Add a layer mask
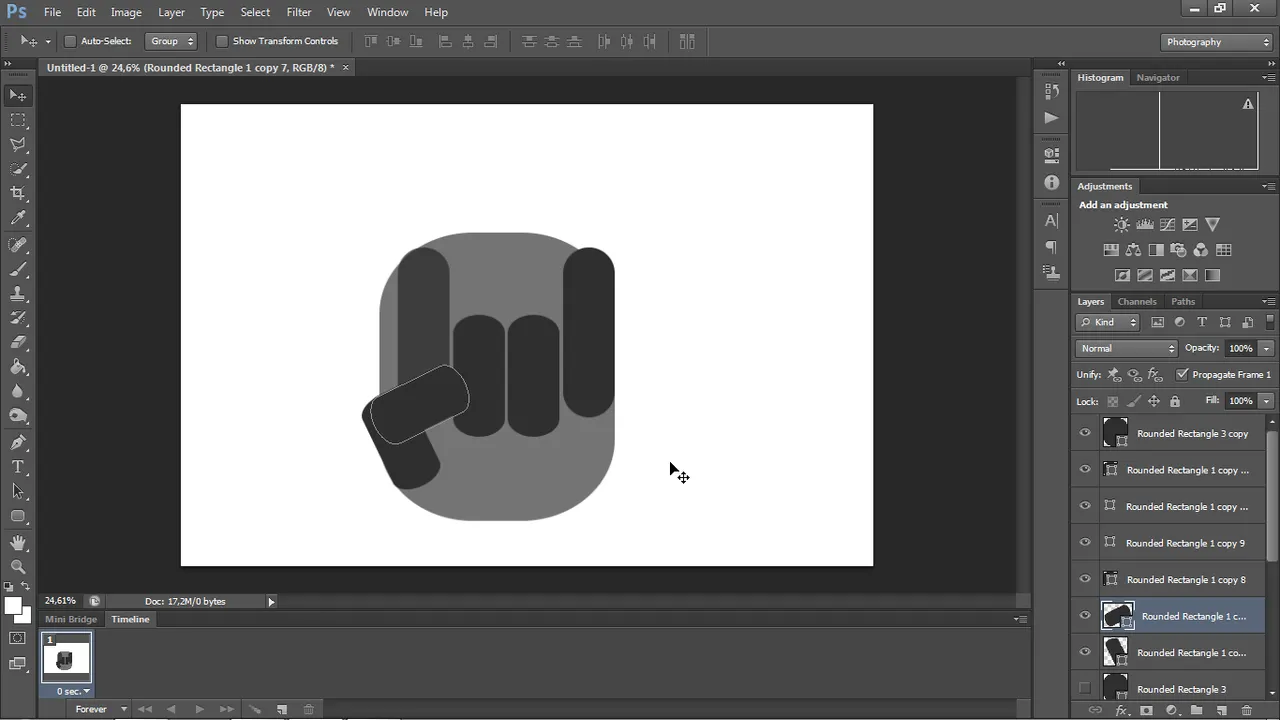This screenshot has height=720, width=1280. pos(1146,711)
